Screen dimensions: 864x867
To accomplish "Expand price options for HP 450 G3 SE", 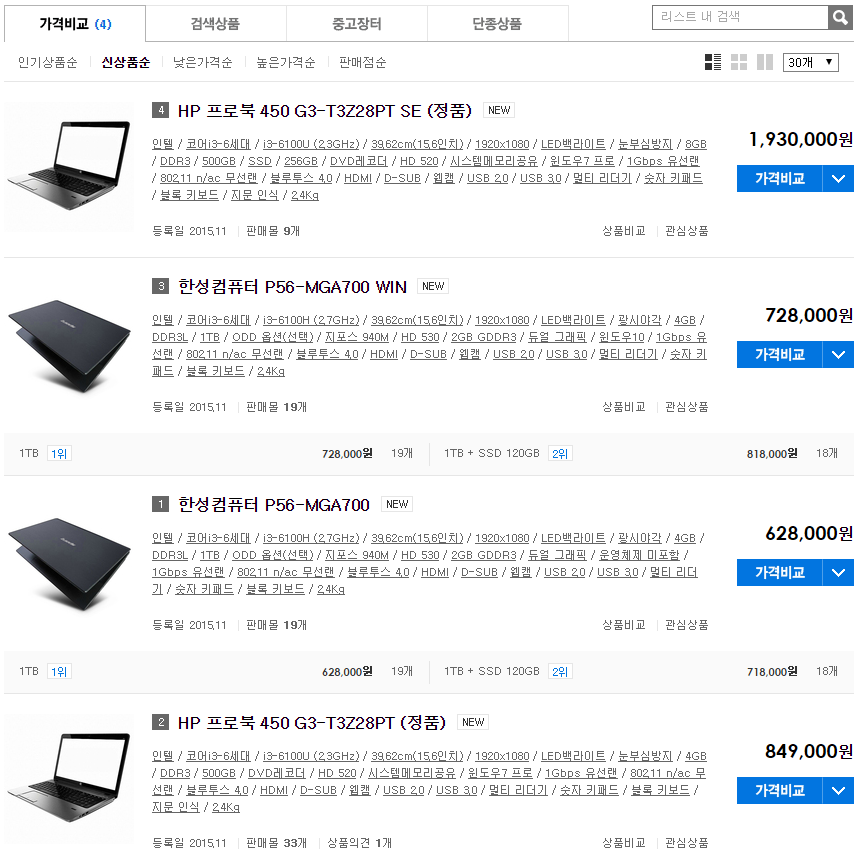I will point(838,179).
